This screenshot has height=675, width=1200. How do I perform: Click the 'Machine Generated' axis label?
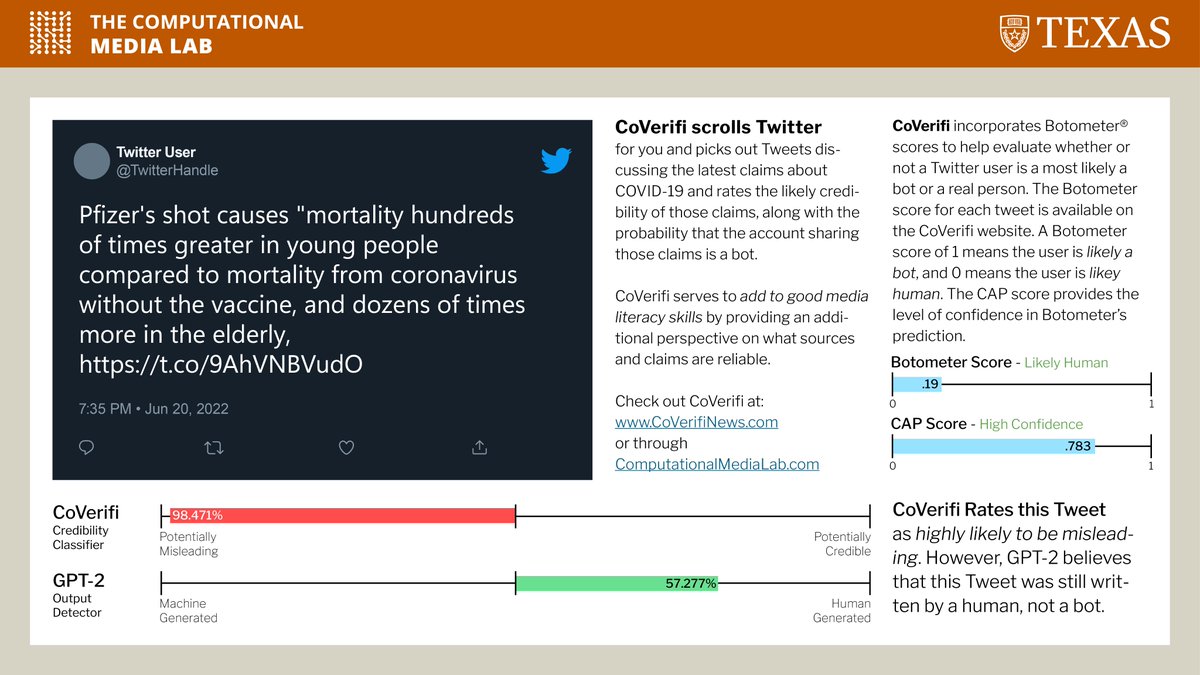click(188, 611)
